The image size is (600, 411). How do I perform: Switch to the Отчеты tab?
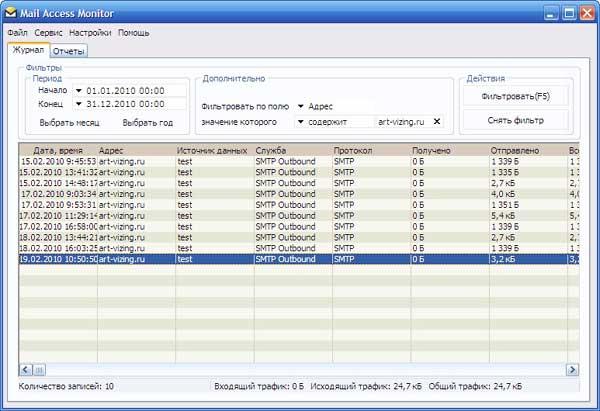click(x=68, y=51)
